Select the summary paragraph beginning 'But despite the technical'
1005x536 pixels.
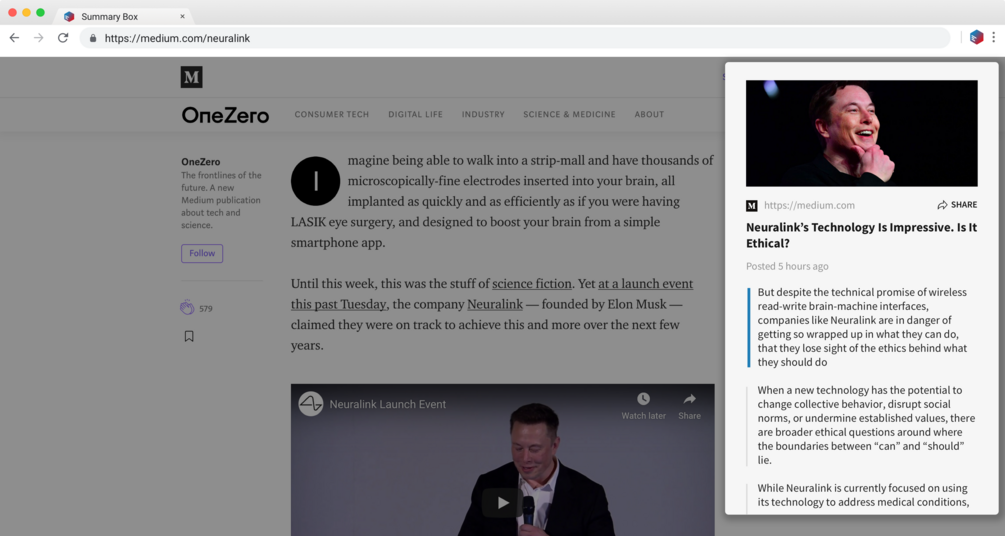[x=863, y=327]
